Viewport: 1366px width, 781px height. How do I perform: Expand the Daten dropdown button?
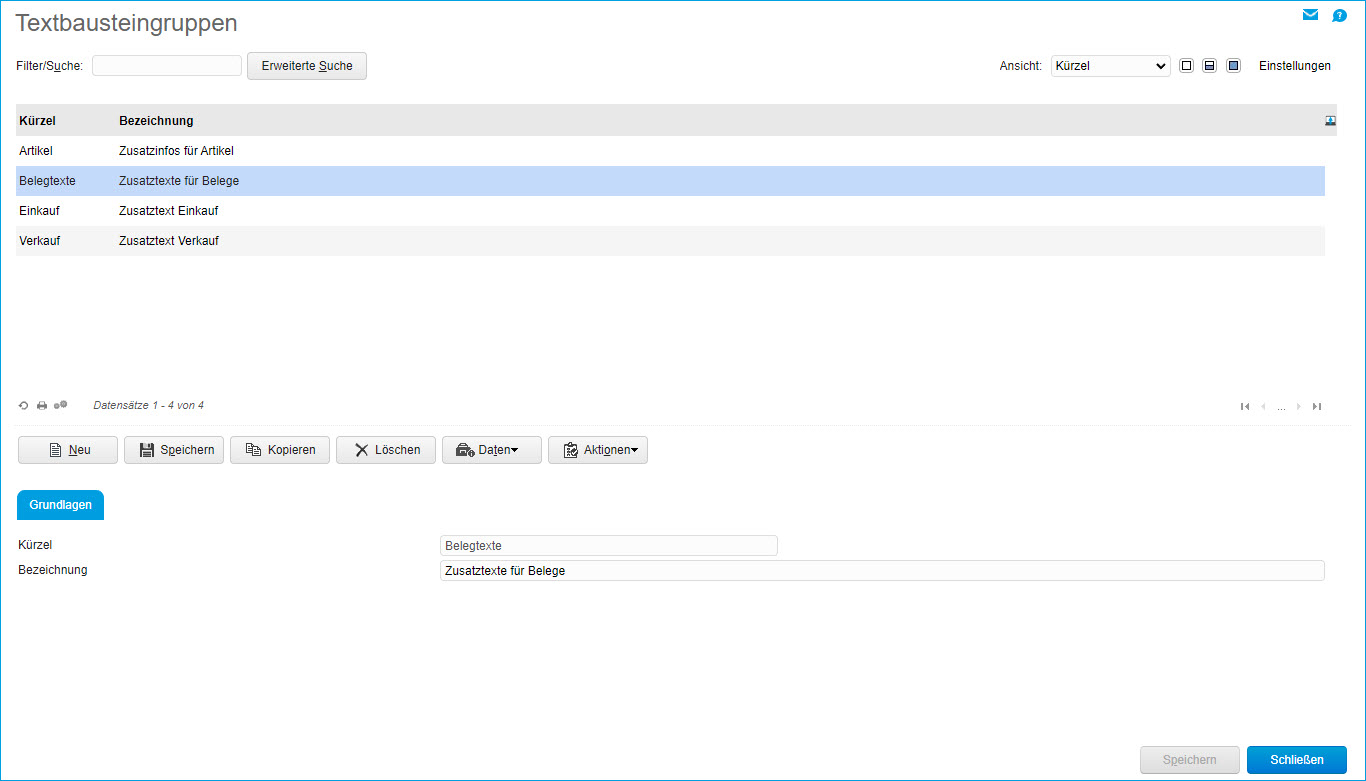(x=492, y=450)
